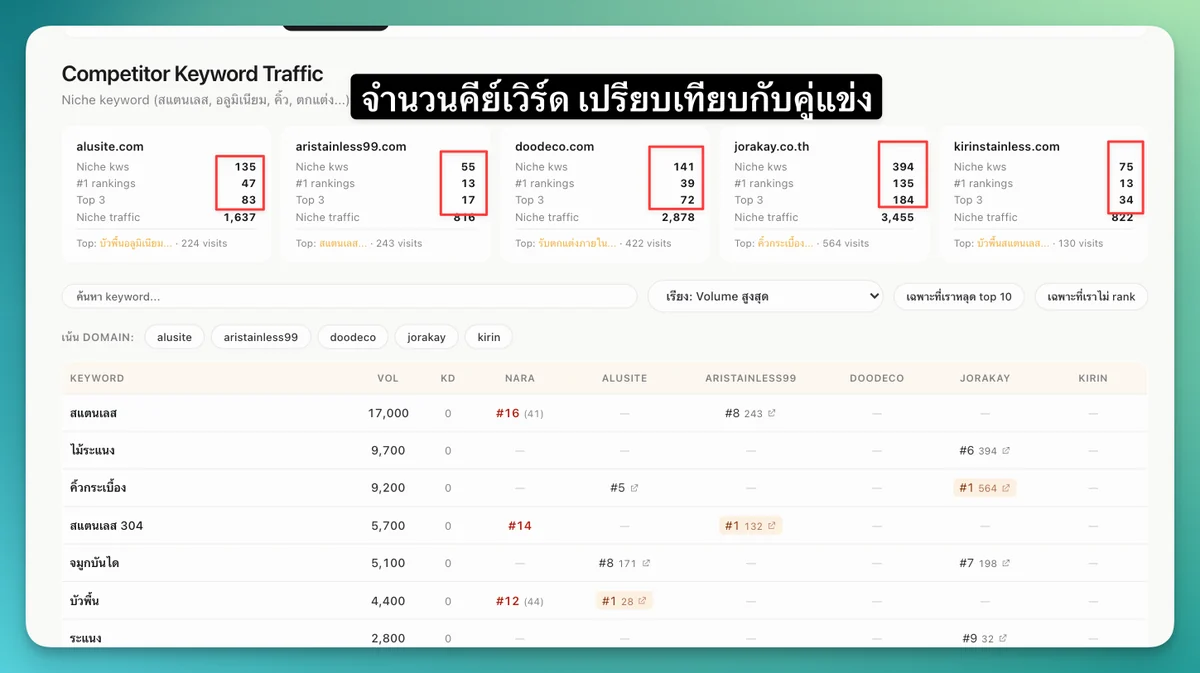Open external link icon in aristainless99 #1 132 badge
The height and width of the screenshot is (673, 1200).
(772, 526)
